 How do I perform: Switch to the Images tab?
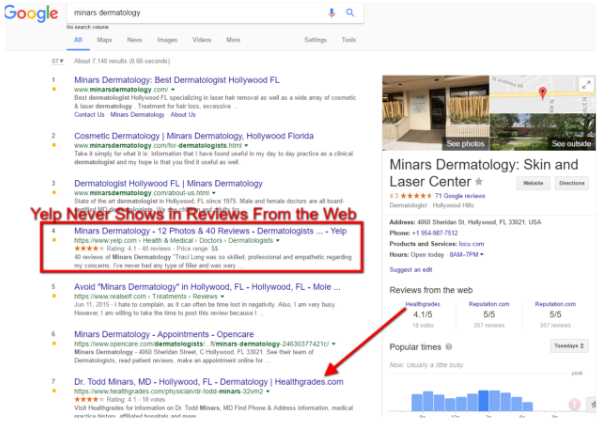point(167,40)
